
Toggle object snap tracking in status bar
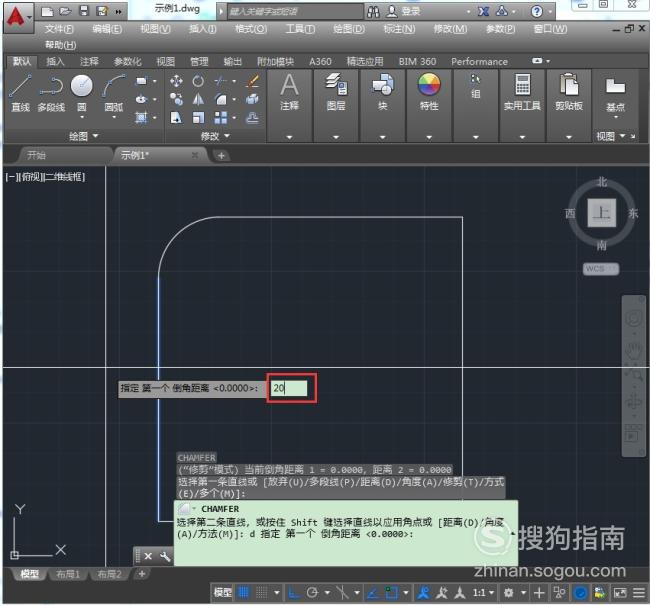373,593
